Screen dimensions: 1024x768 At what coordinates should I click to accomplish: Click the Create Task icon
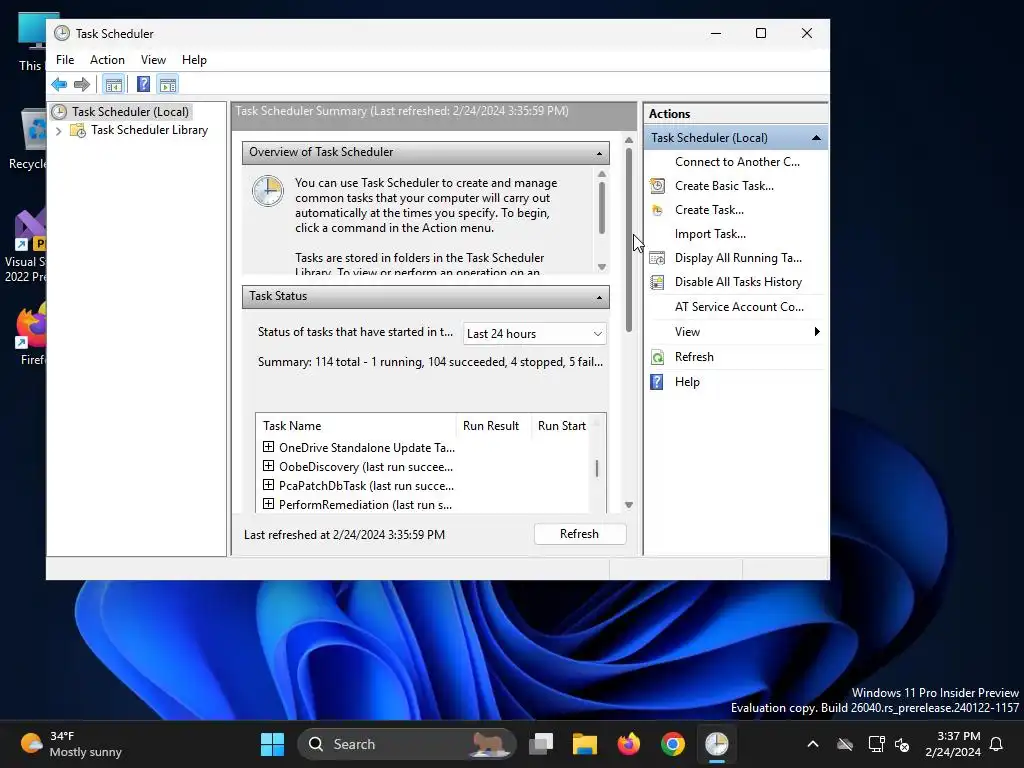(658, 210)
